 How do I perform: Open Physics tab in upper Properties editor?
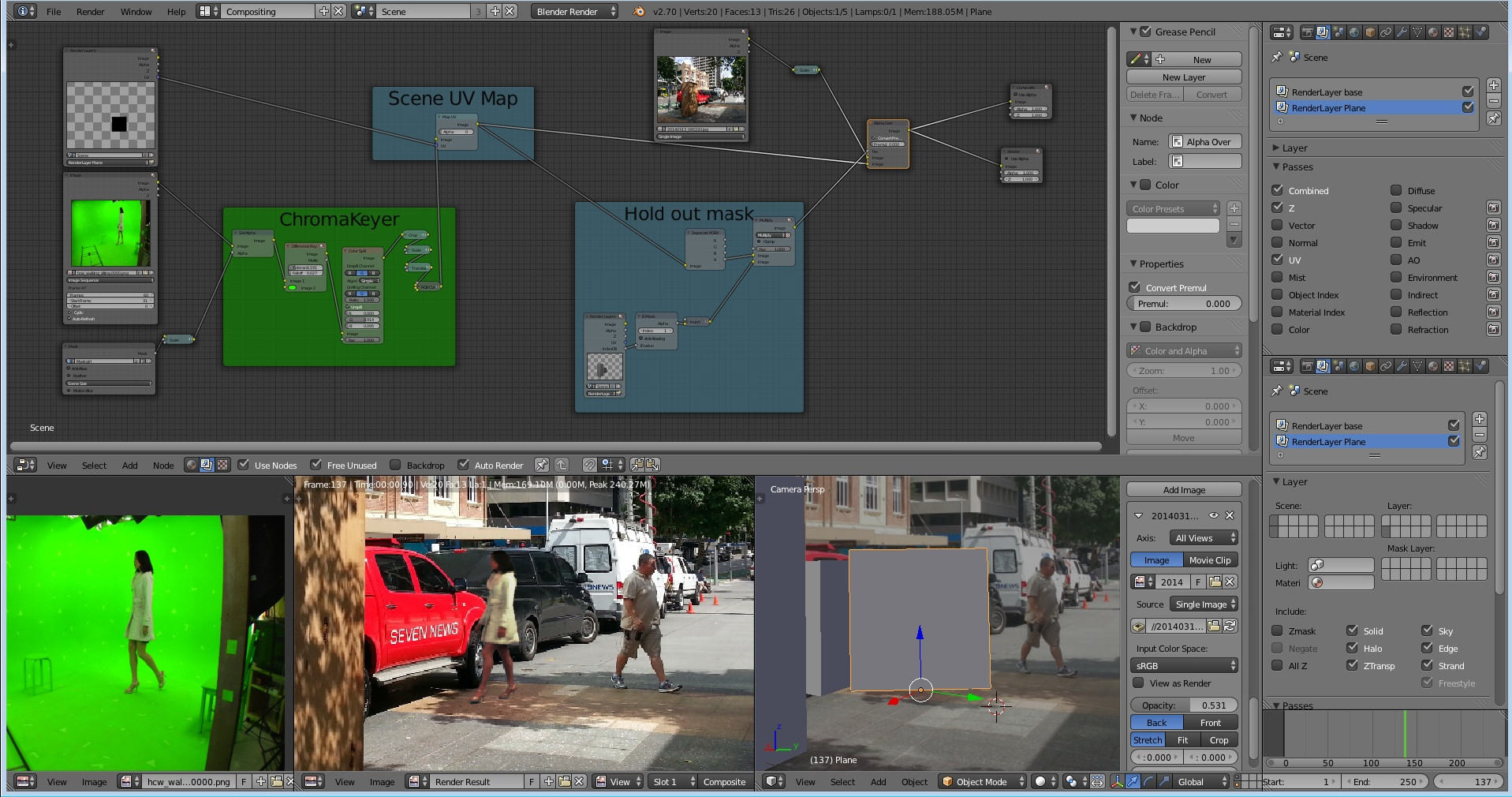[x=1480, y=32]
